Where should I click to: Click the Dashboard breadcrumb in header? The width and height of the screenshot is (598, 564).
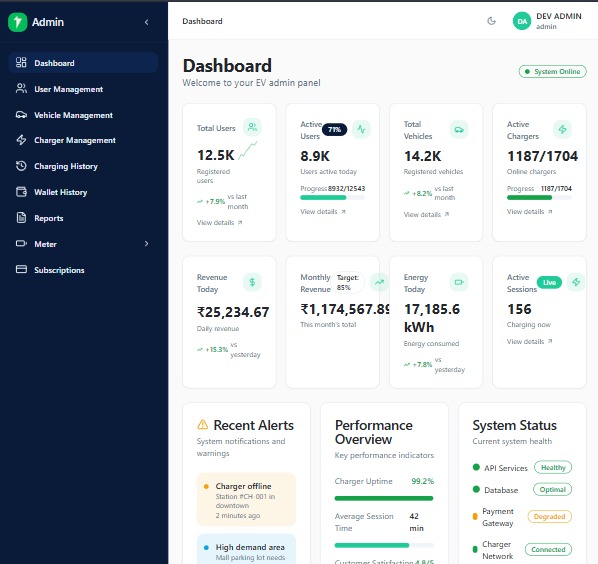pyautogui.click(x=202, y=21)
